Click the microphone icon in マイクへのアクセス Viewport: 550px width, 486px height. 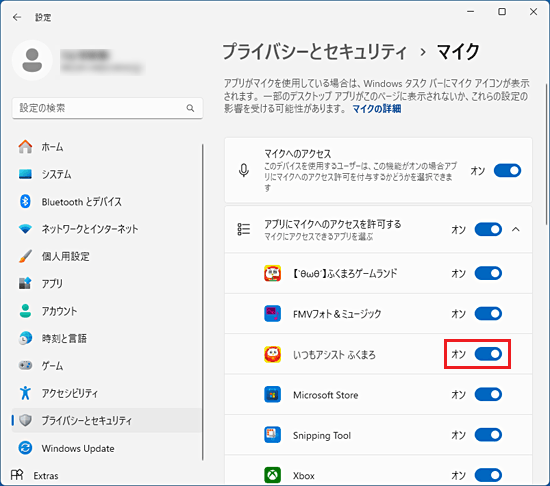pos(244,170)
